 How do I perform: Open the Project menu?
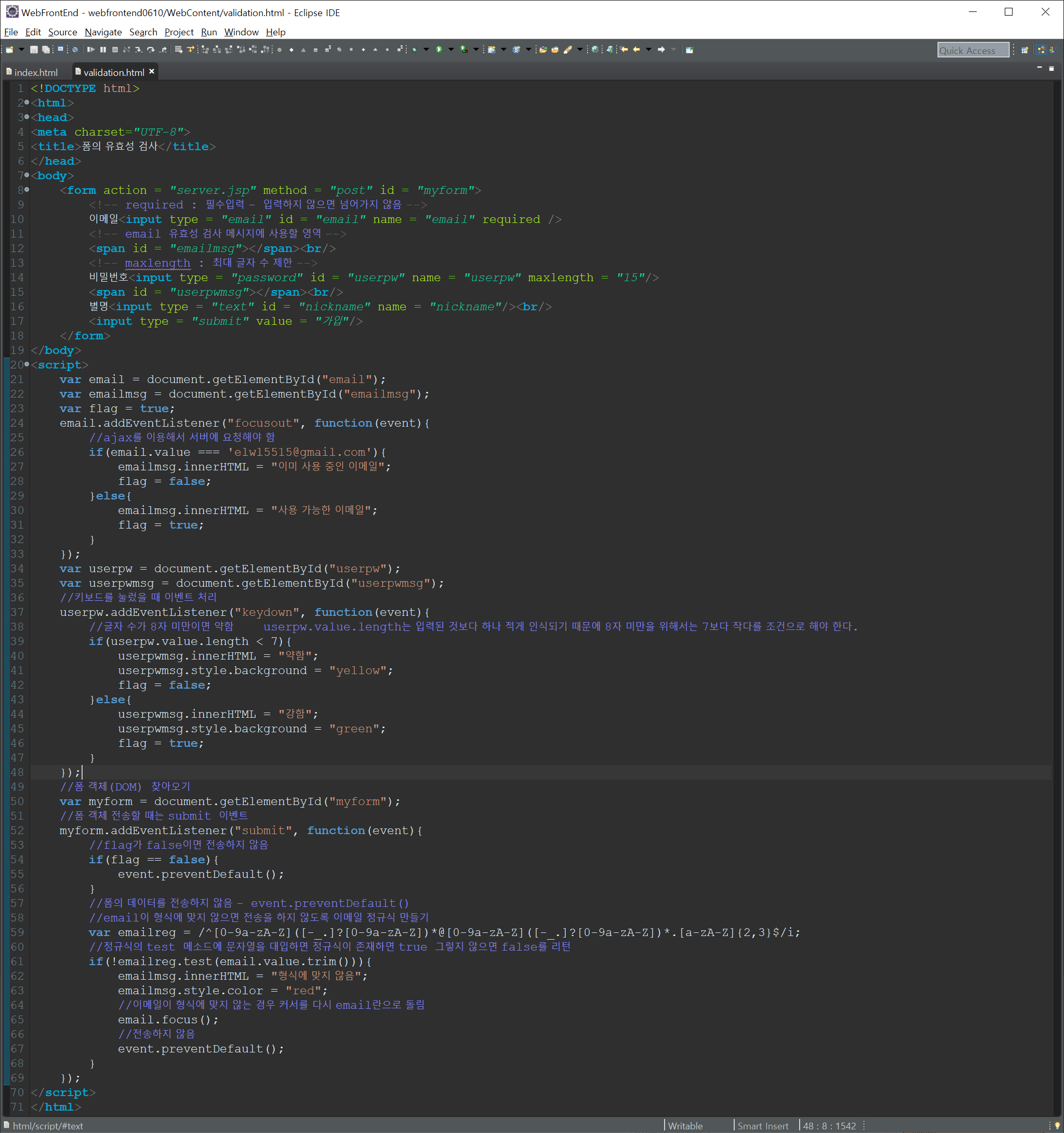pyautogui.click(x=179, y=32)
